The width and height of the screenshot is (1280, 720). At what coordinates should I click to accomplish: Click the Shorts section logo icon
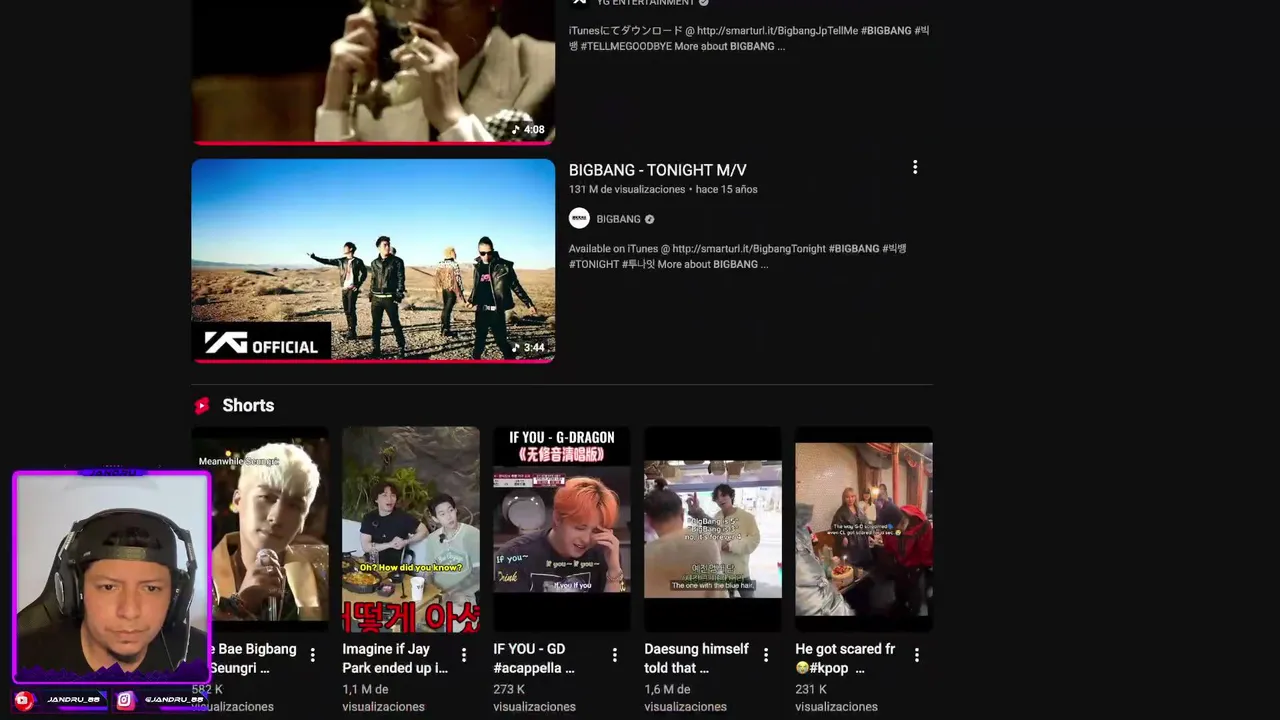point(202,405)
